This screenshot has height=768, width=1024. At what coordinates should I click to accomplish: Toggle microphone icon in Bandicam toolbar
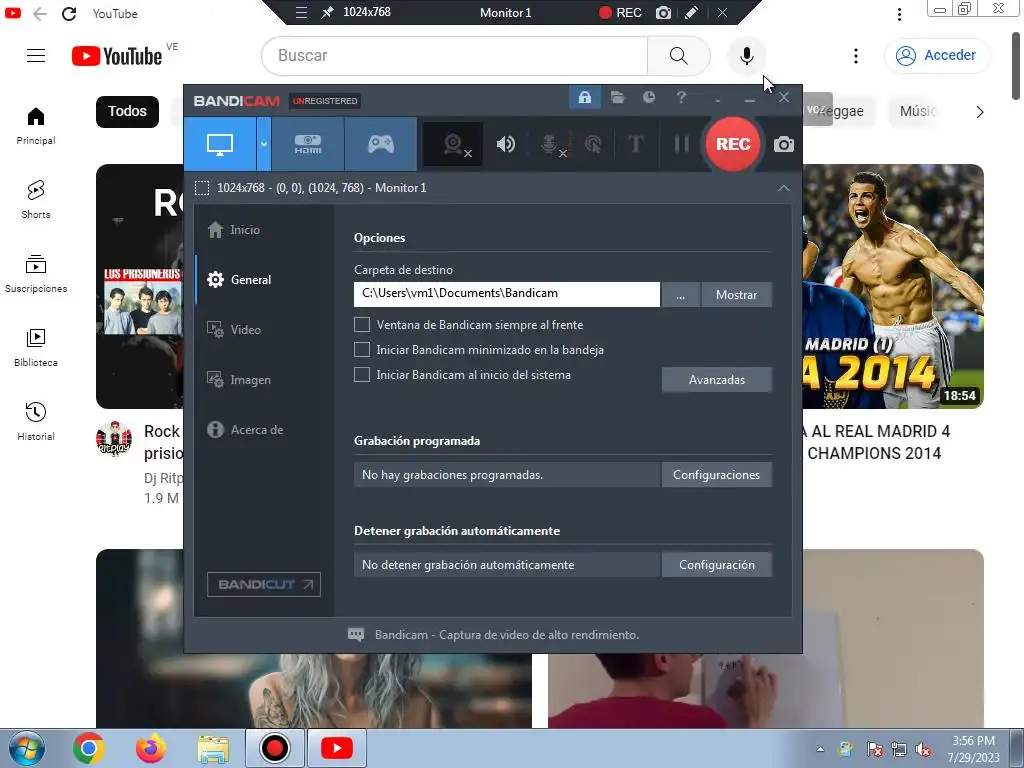coord(552,144)
